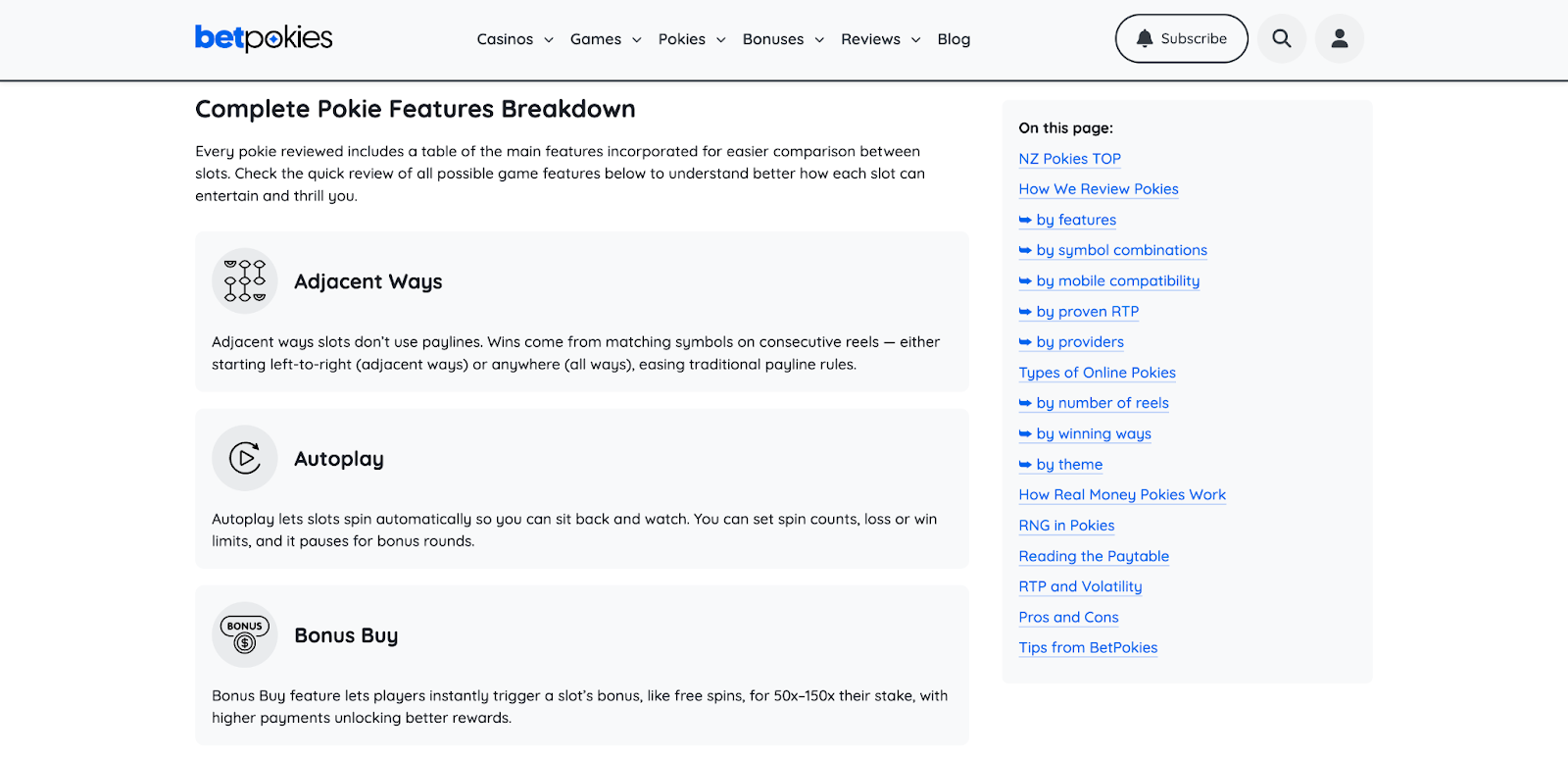Viewport: 1568px width, 758px height.
Task: Click the Subscribe bell button
Action: (x=1181, y=39)
